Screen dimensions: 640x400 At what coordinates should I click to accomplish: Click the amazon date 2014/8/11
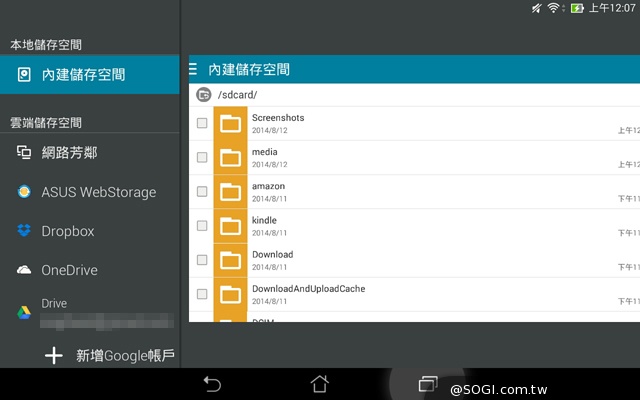coord(269,199)
